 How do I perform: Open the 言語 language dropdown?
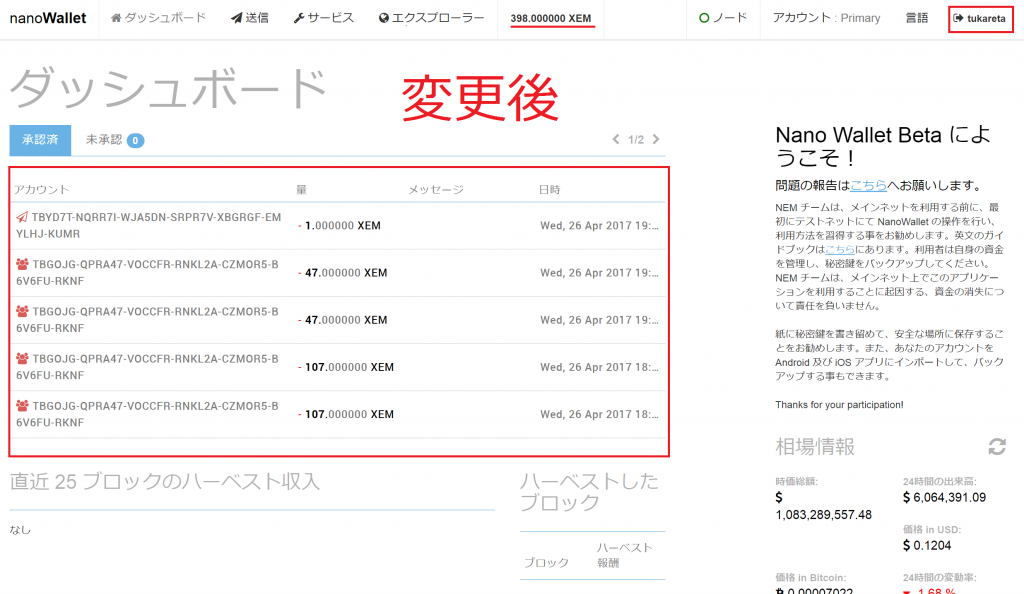916,18
